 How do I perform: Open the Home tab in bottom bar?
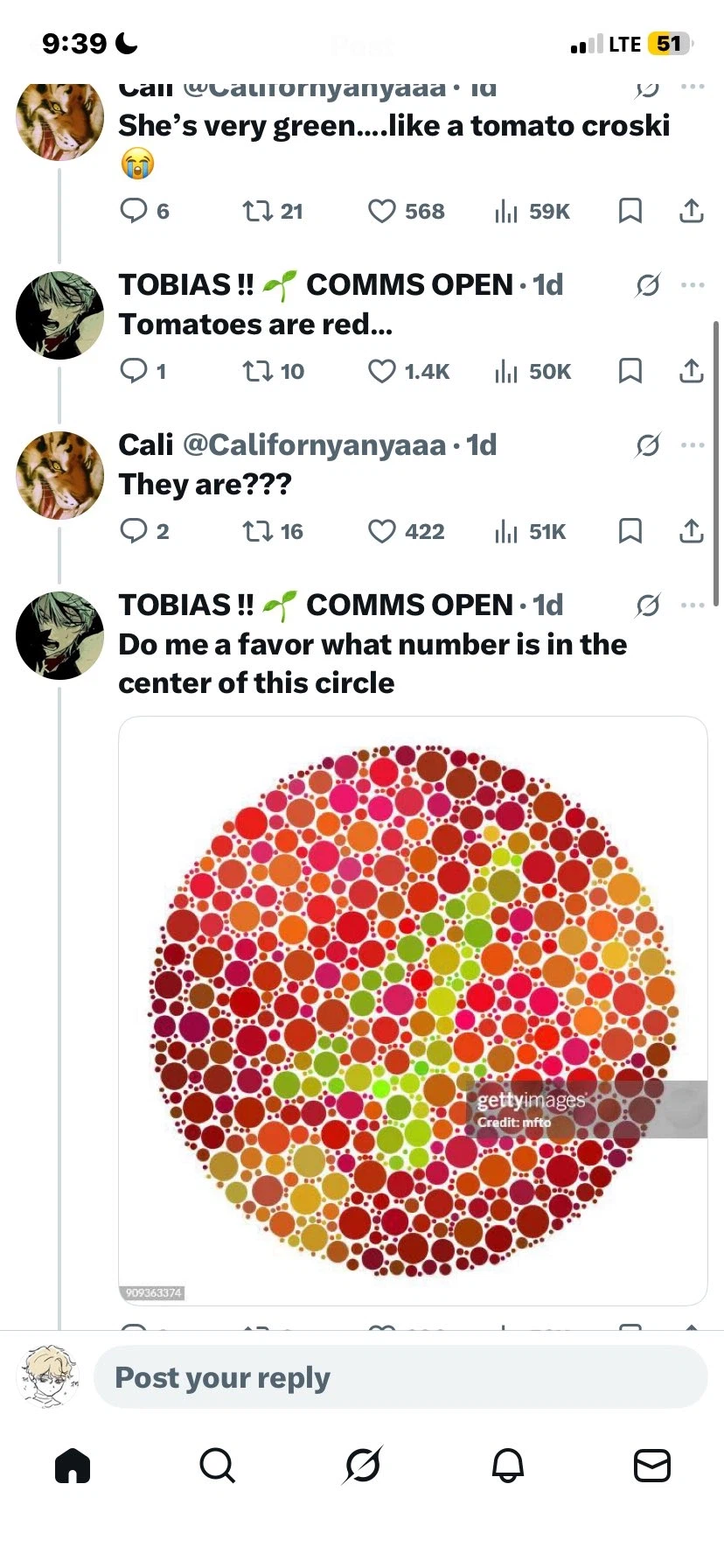[x=73, y=1465]
